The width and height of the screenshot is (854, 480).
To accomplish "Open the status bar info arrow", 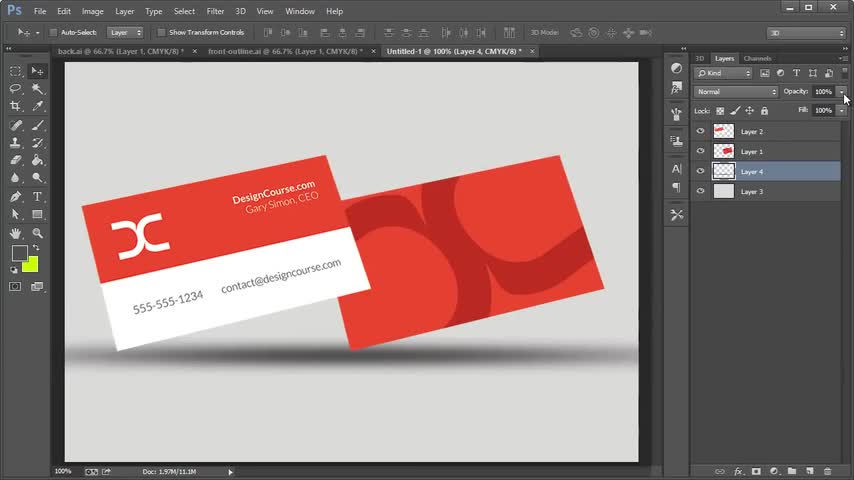I will [230, 472].
